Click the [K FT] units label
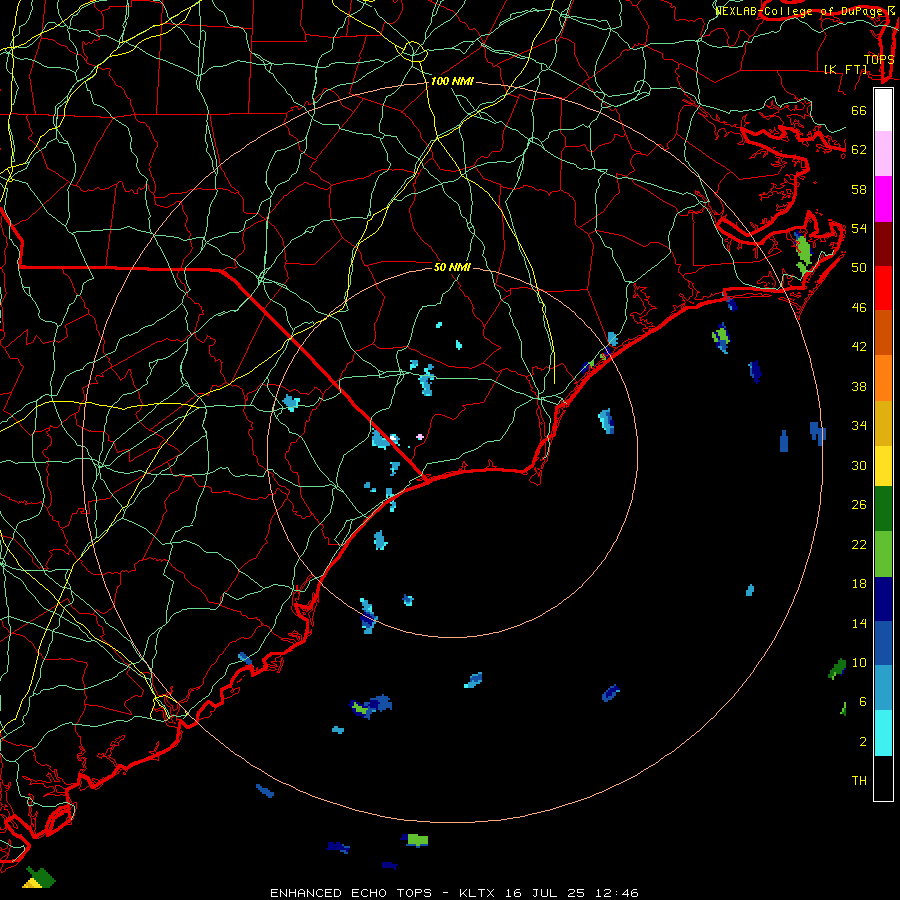 (x=845, y=69)
